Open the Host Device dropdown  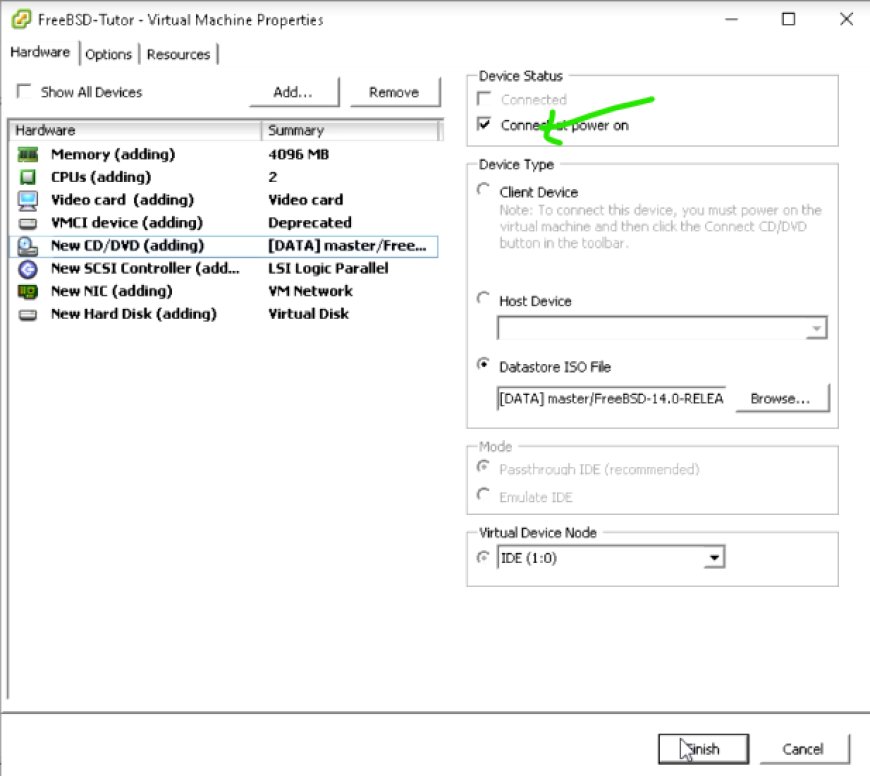pyautogui.click(x=816, y=328)
